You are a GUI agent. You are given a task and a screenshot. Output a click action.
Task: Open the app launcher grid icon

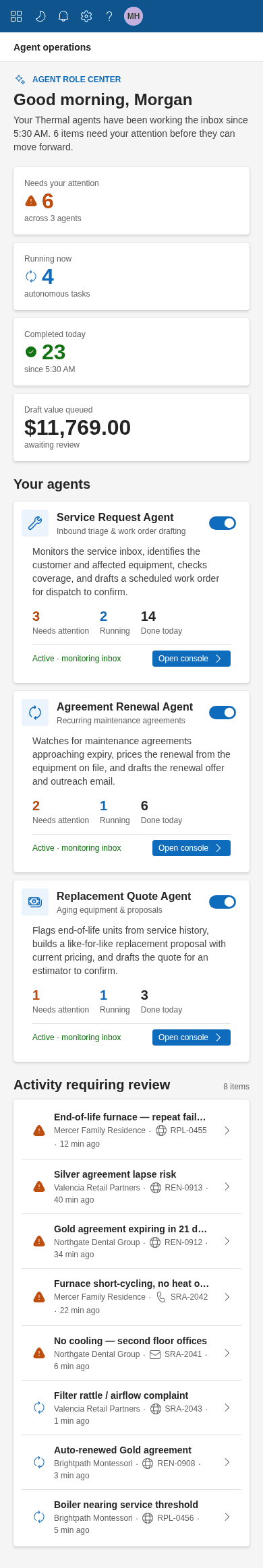16,16
